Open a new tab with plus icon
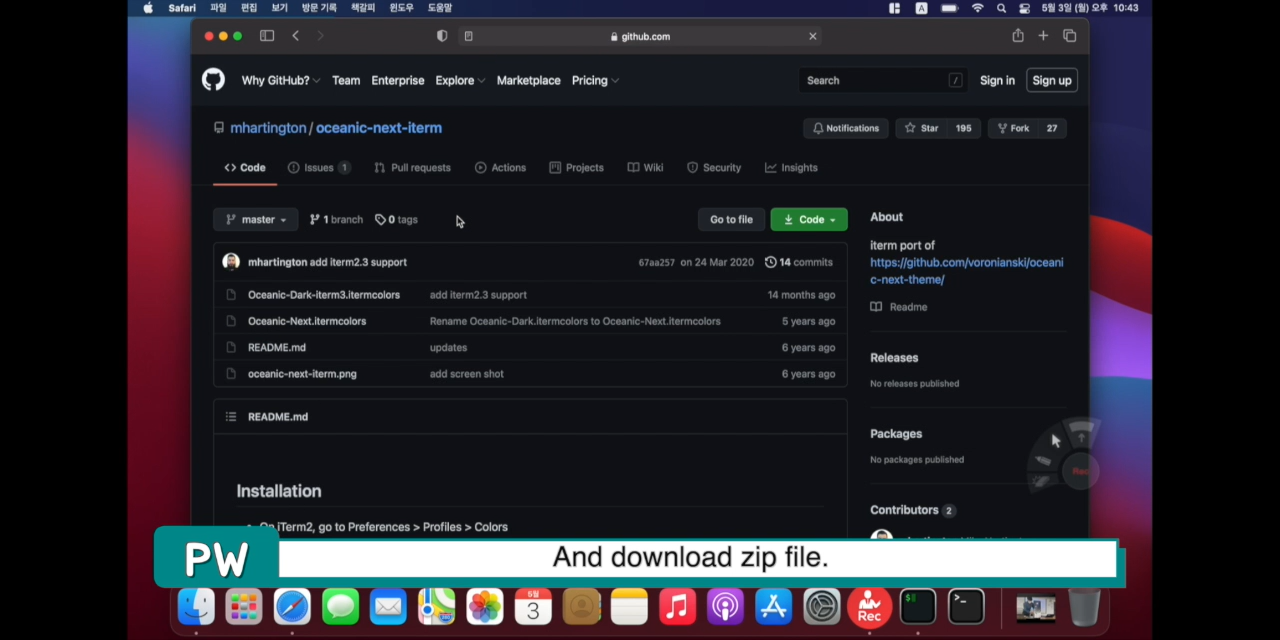Image resolution: width=1280 pixels, height=640 pixels. (x=1043, y=36)
